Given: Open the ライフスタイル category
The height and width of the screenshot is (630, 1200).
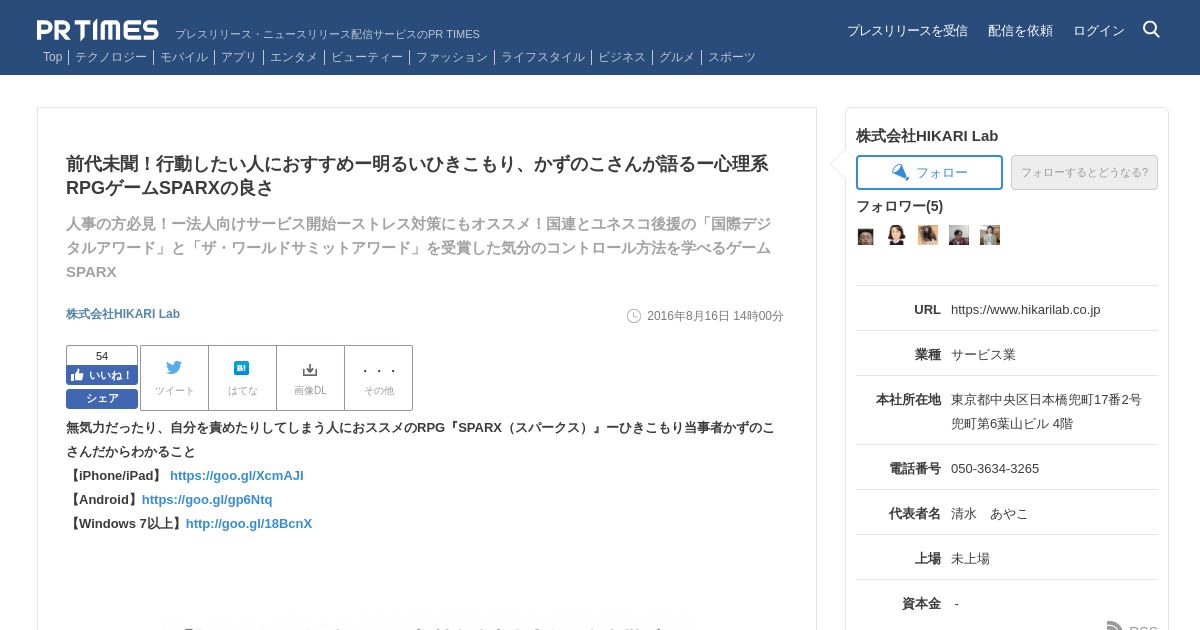Looking at the screenshot, I should tap(543, 57).
